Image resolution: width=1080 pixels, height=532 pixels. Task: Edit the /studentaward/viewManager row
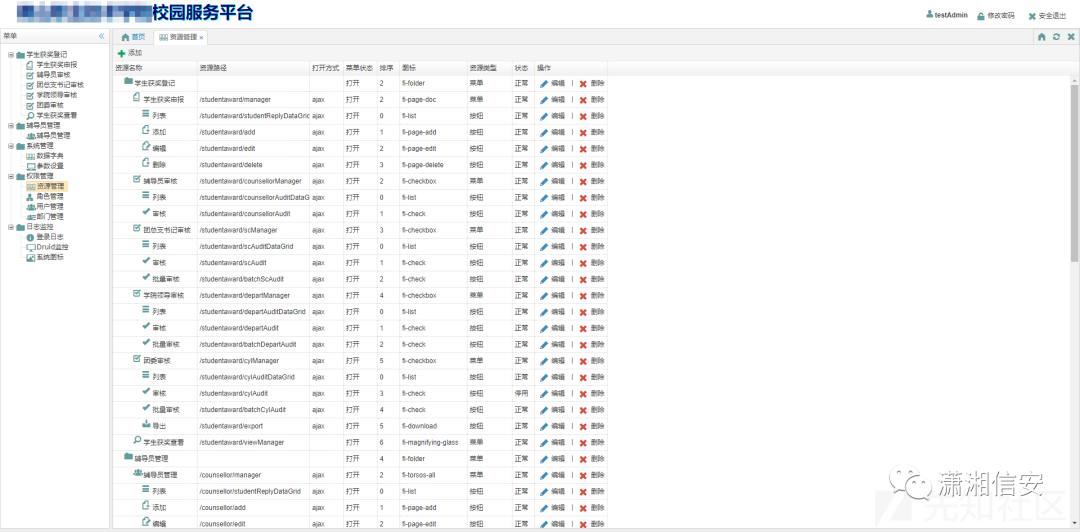(552, 442)
